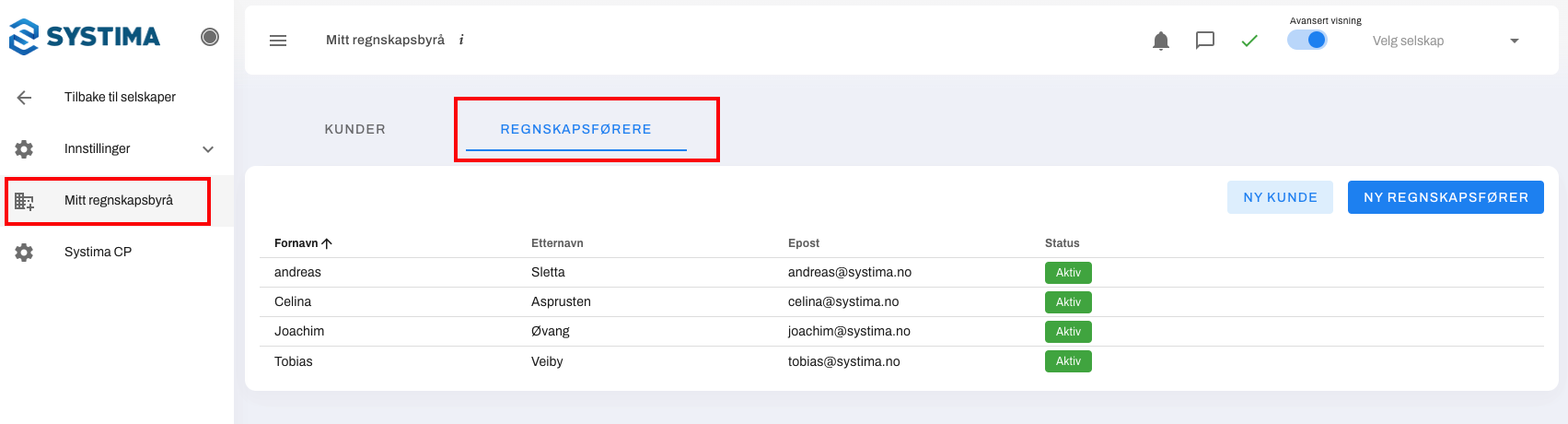Click last name Veiby

[547, 361]
